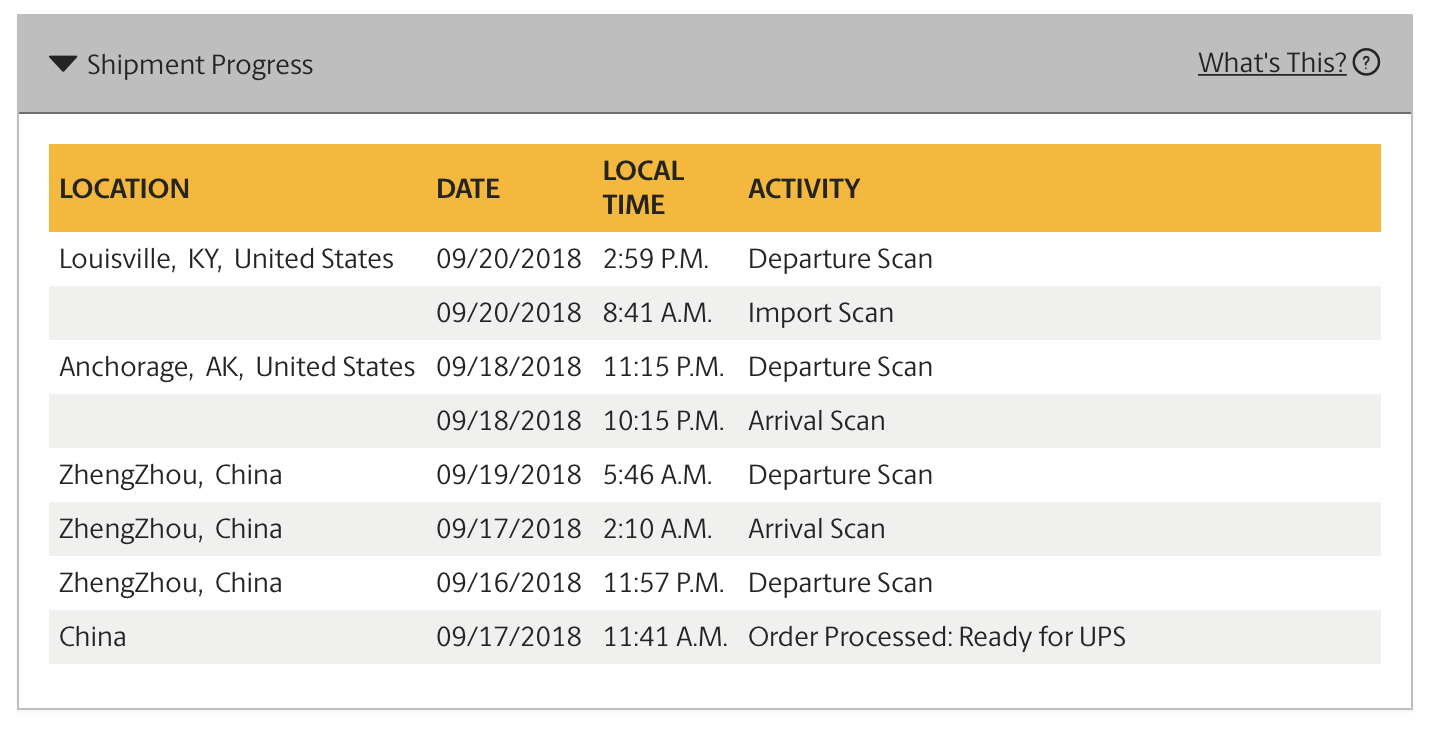Click the 5:46 A.M. time cell

pos(658,475)
